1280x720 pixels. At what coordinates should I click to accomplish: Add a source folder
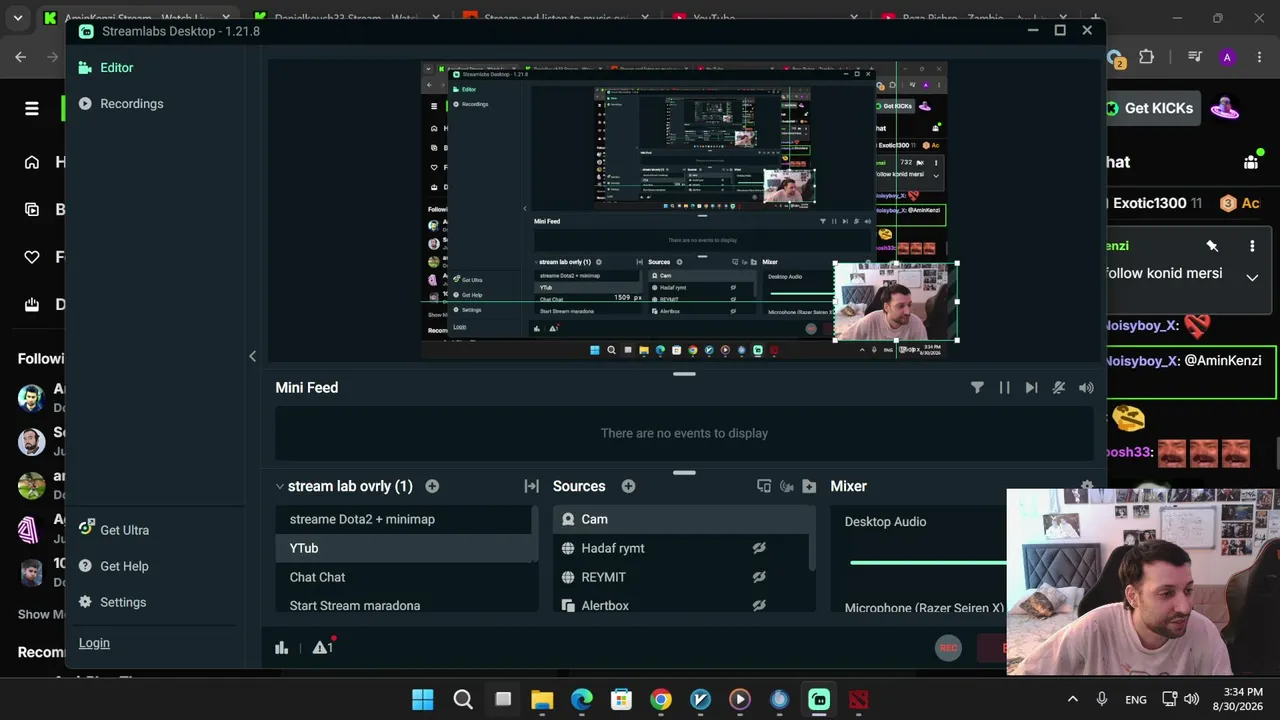[809, 486]
